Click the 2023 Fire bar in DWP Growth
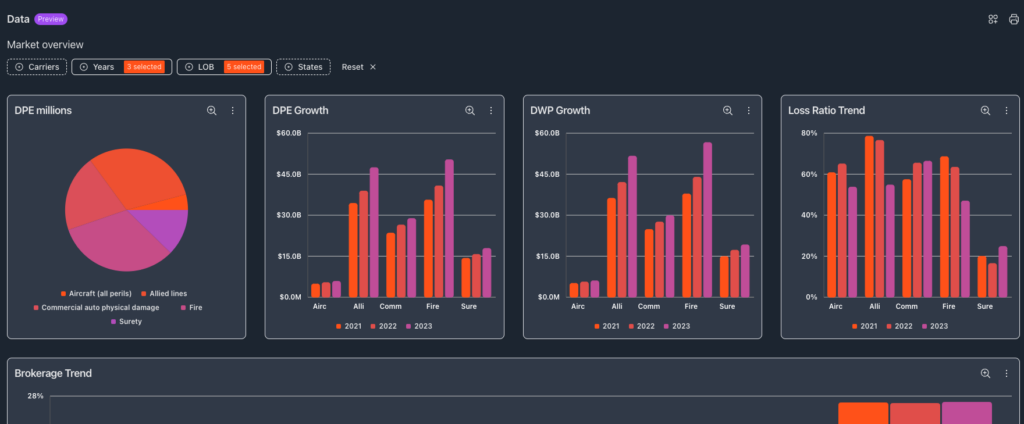 coord(707,220)
